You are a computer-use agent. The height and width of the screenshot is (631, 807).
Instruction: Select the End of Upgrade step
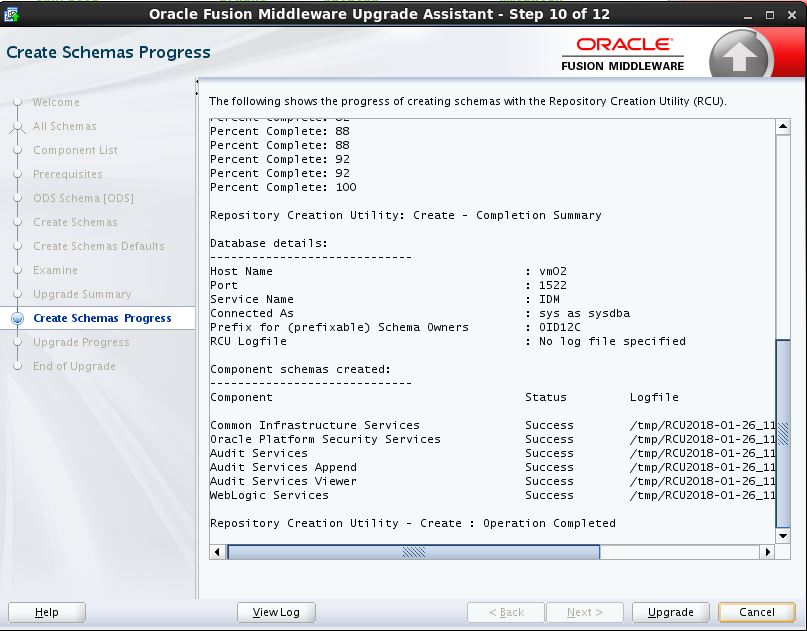click(74, 366)
